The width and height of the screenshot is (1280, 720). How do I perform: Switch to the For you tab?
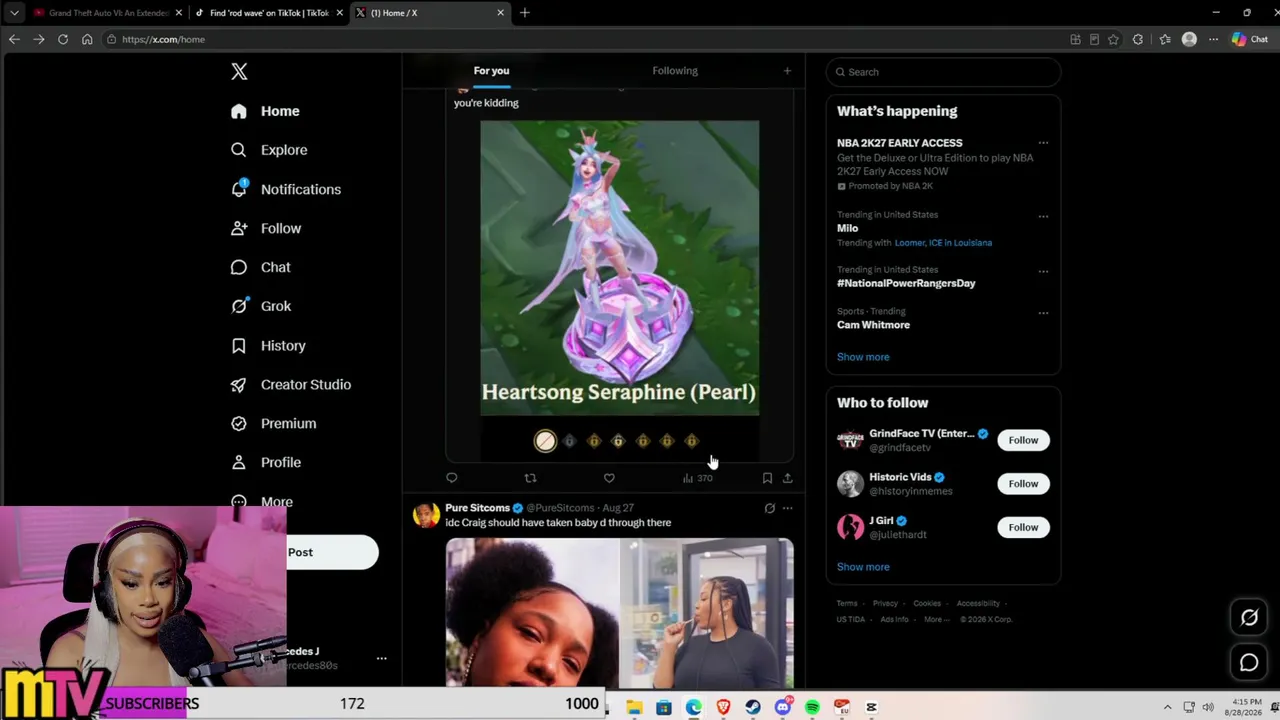[491, 71]
